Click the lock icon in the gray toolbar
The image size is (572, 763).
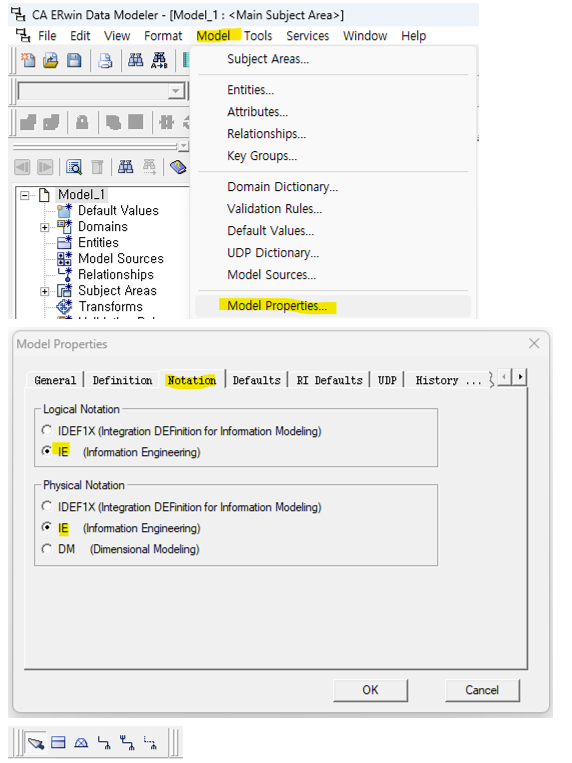tap(82, 122)
